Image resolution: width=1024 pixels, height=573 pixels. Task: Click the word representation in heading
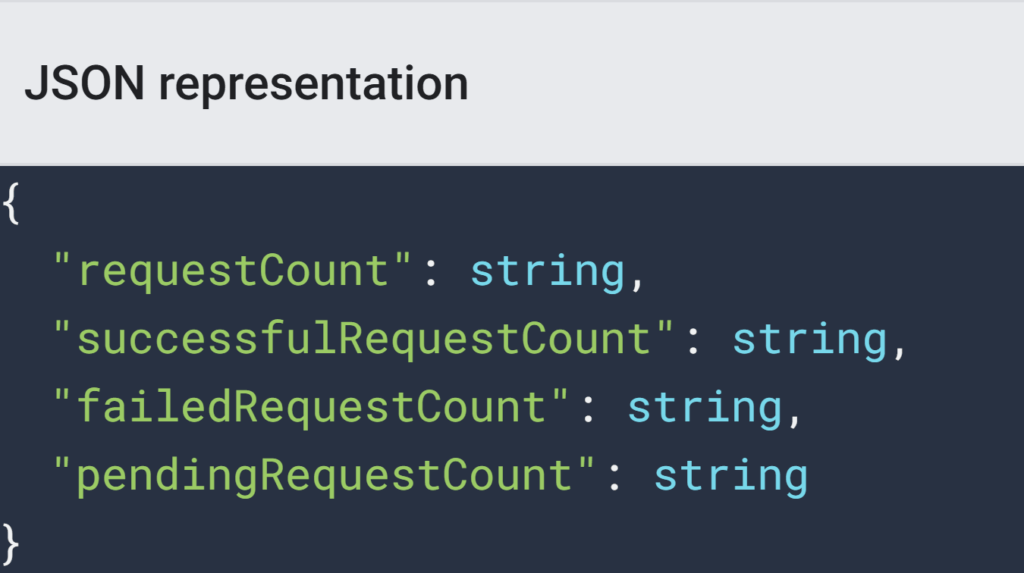pyautogui.click(x=314, y=85)
